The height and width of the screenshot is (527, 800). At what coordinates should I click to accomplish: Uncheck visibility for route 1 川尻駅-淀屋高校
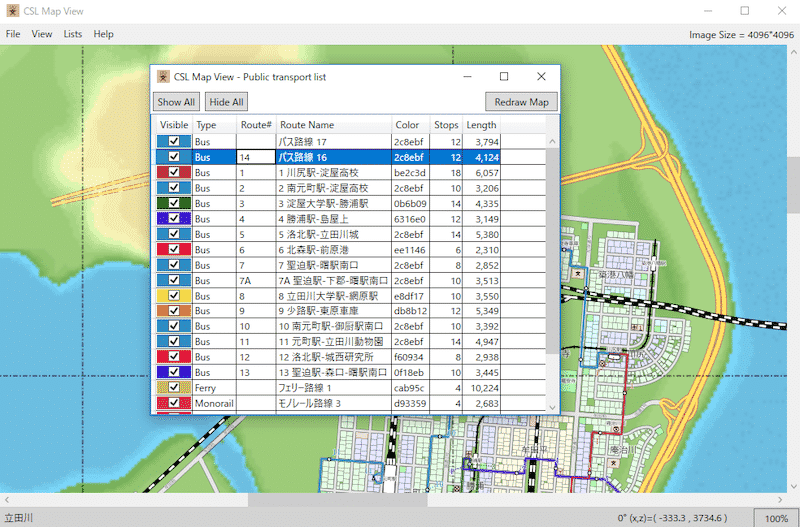pos(174,172)
